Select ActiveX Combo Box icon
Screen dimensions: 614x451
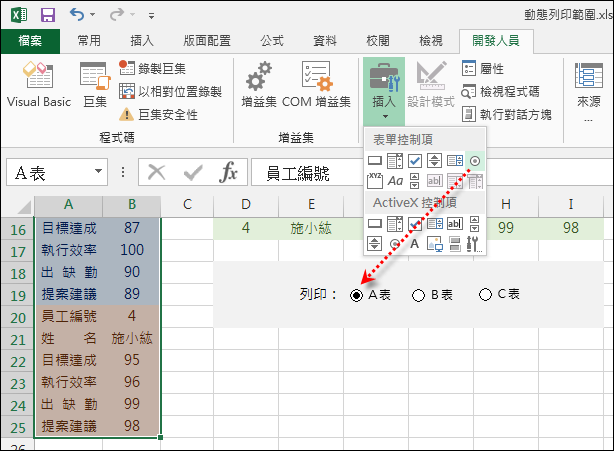tap(395, 224)
